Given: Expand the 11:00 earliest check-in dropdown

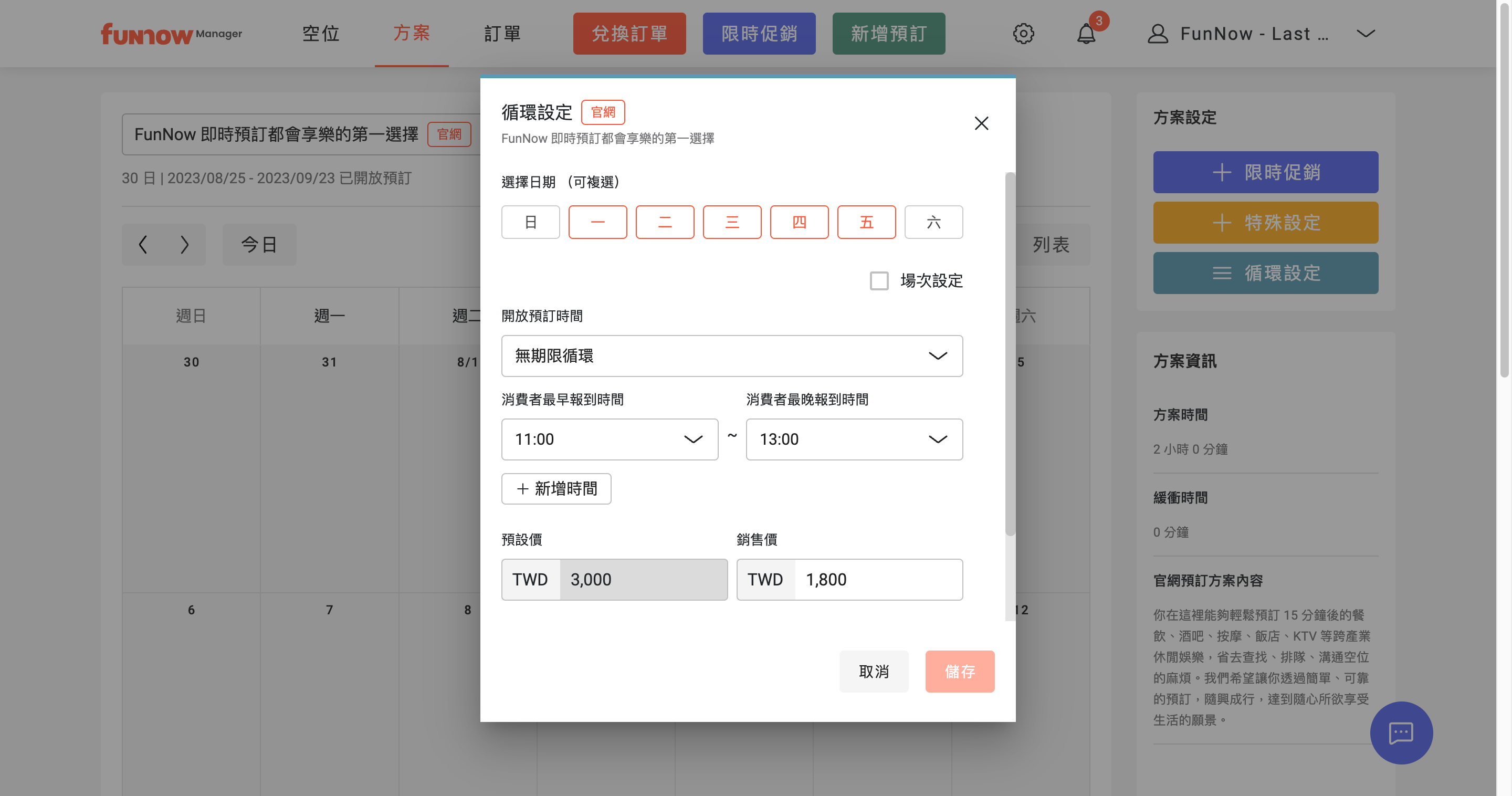Looking at the screenshot, I should tap(609, 439).
